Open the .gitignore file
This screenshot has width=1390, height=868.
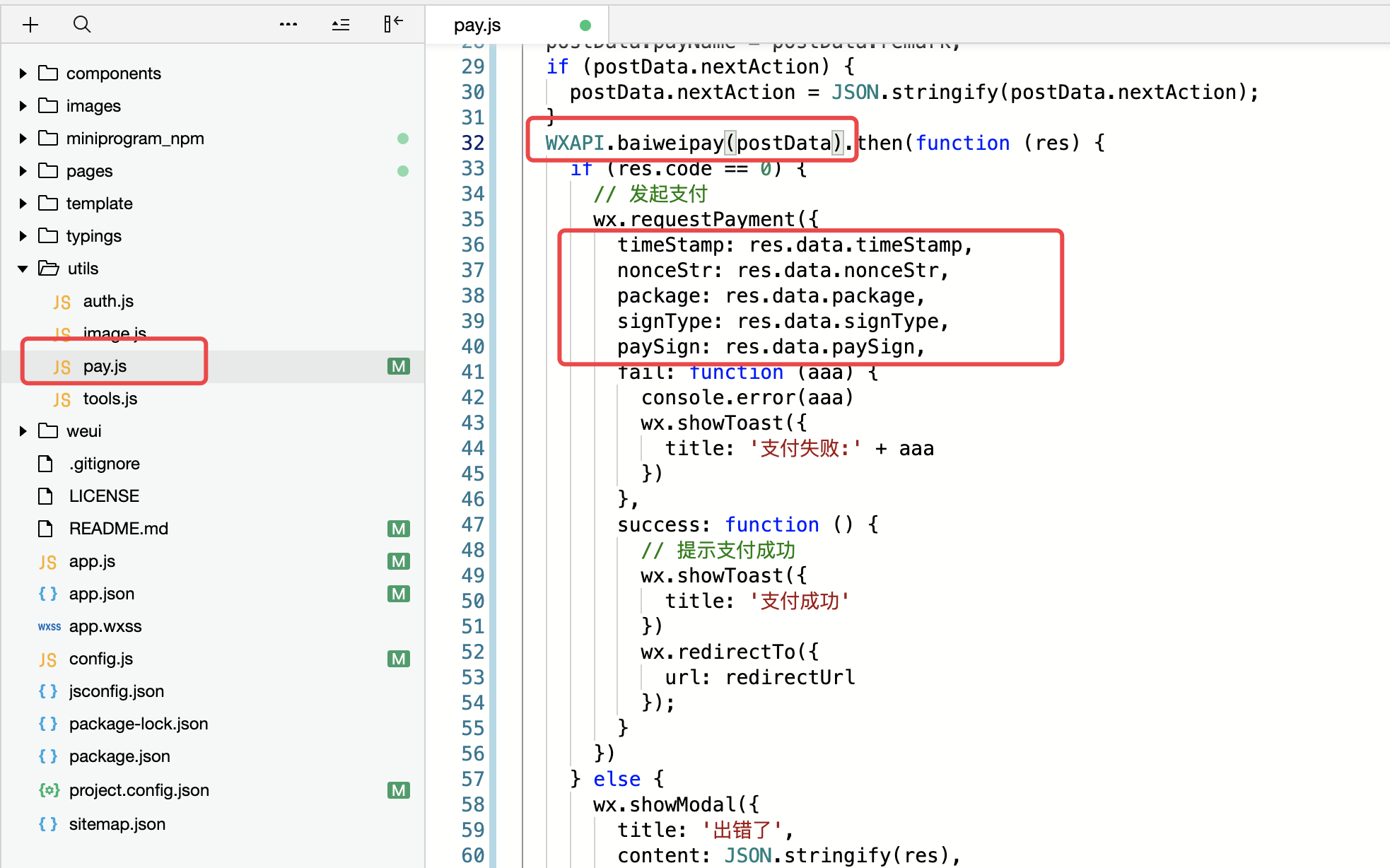(x=104, y=464)
